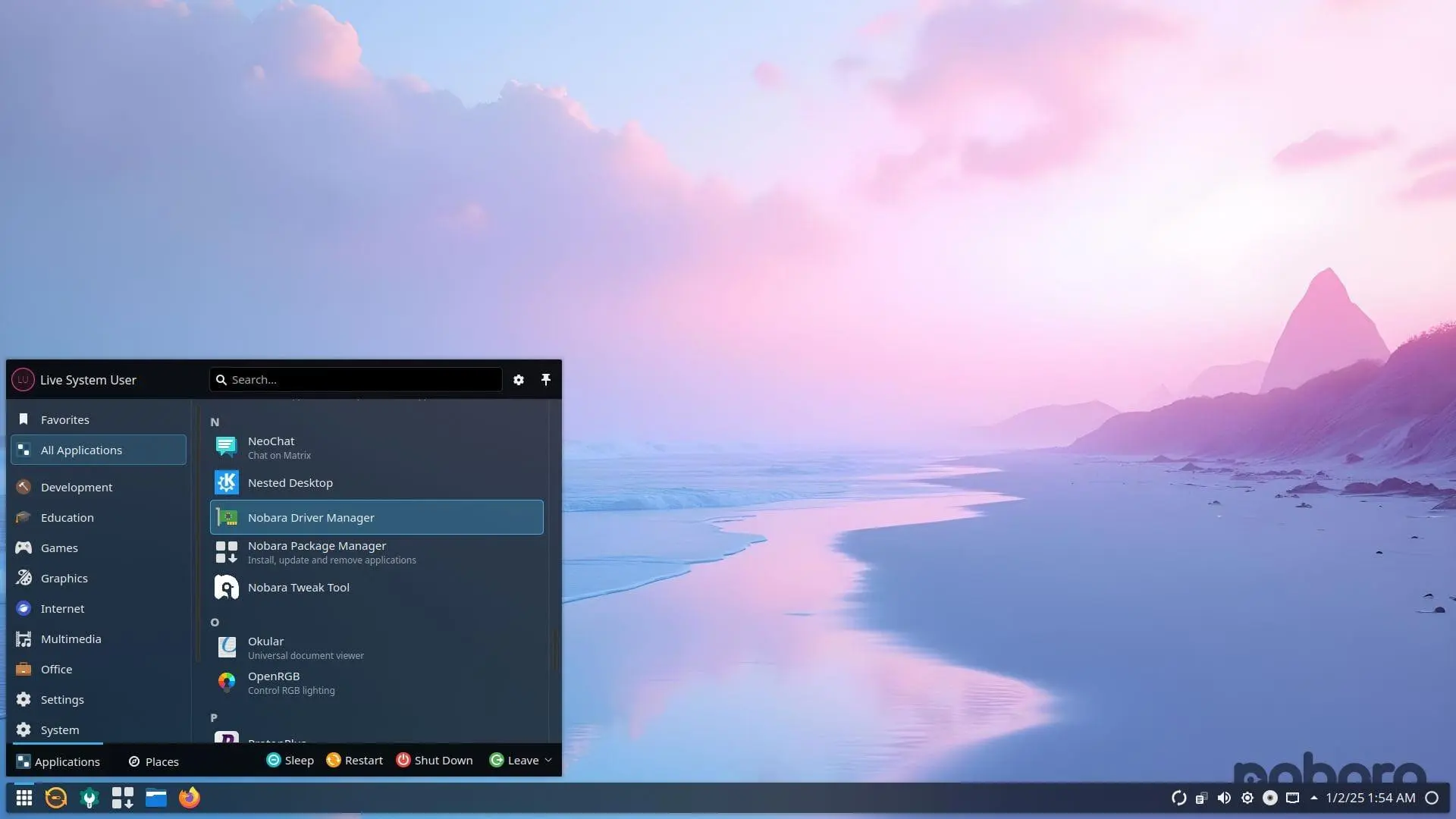Open launcher configuration gear icon
Screen dimensions: 1456x819
click(519, 380)
